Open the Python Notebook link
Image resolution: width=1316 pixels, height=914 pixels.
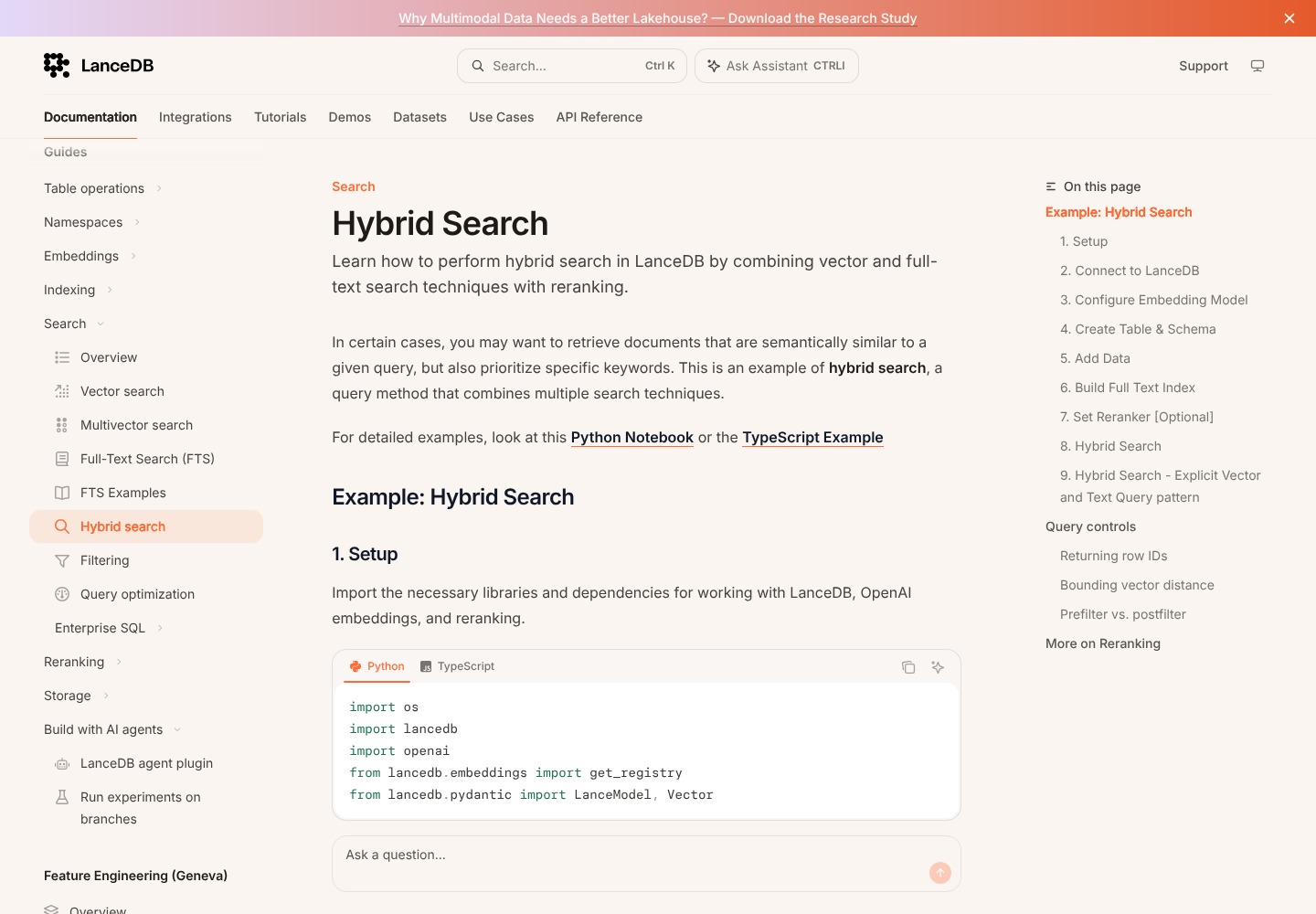632,437
